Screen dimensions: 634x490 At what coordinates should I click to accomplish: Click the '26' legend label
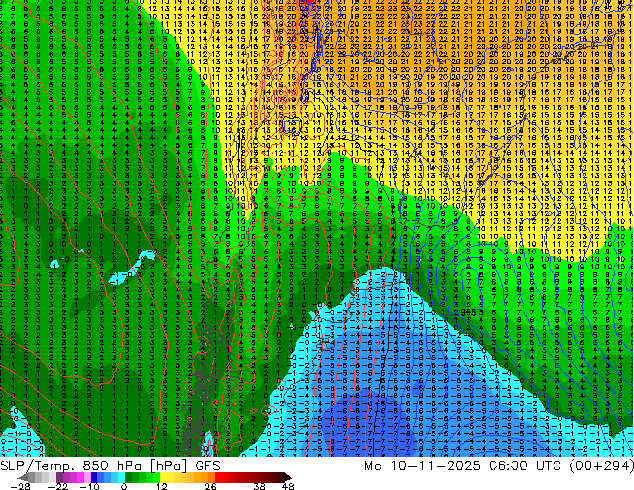point(210,486)
